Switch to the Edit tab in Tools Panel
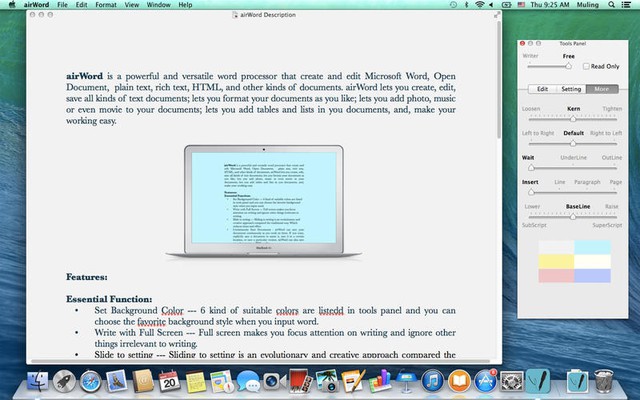 pyautogui.click(x=542, y=89)
